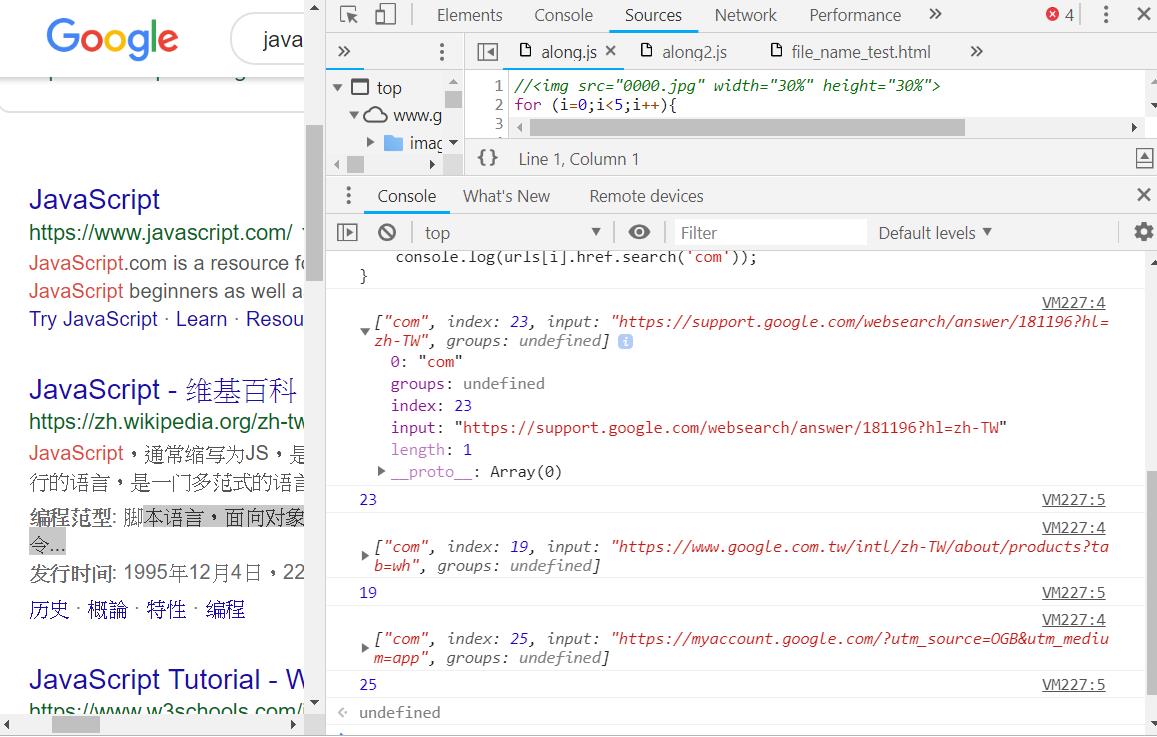
Task: Expand the Sources navigator tabs chevron
Action: click(x=344, y=52)
